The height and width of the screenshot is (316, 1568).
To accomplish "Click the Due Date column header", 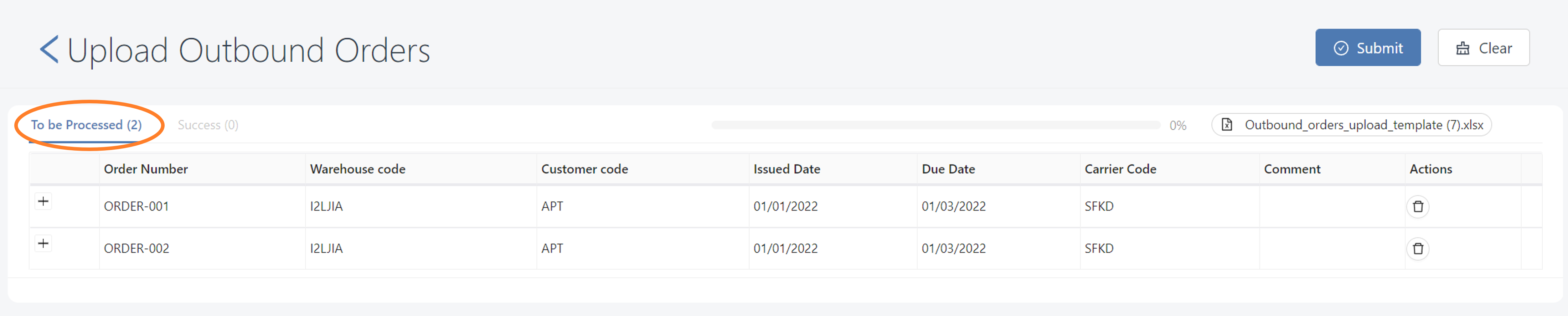I will pyautogui.click(x=948, y=169).
